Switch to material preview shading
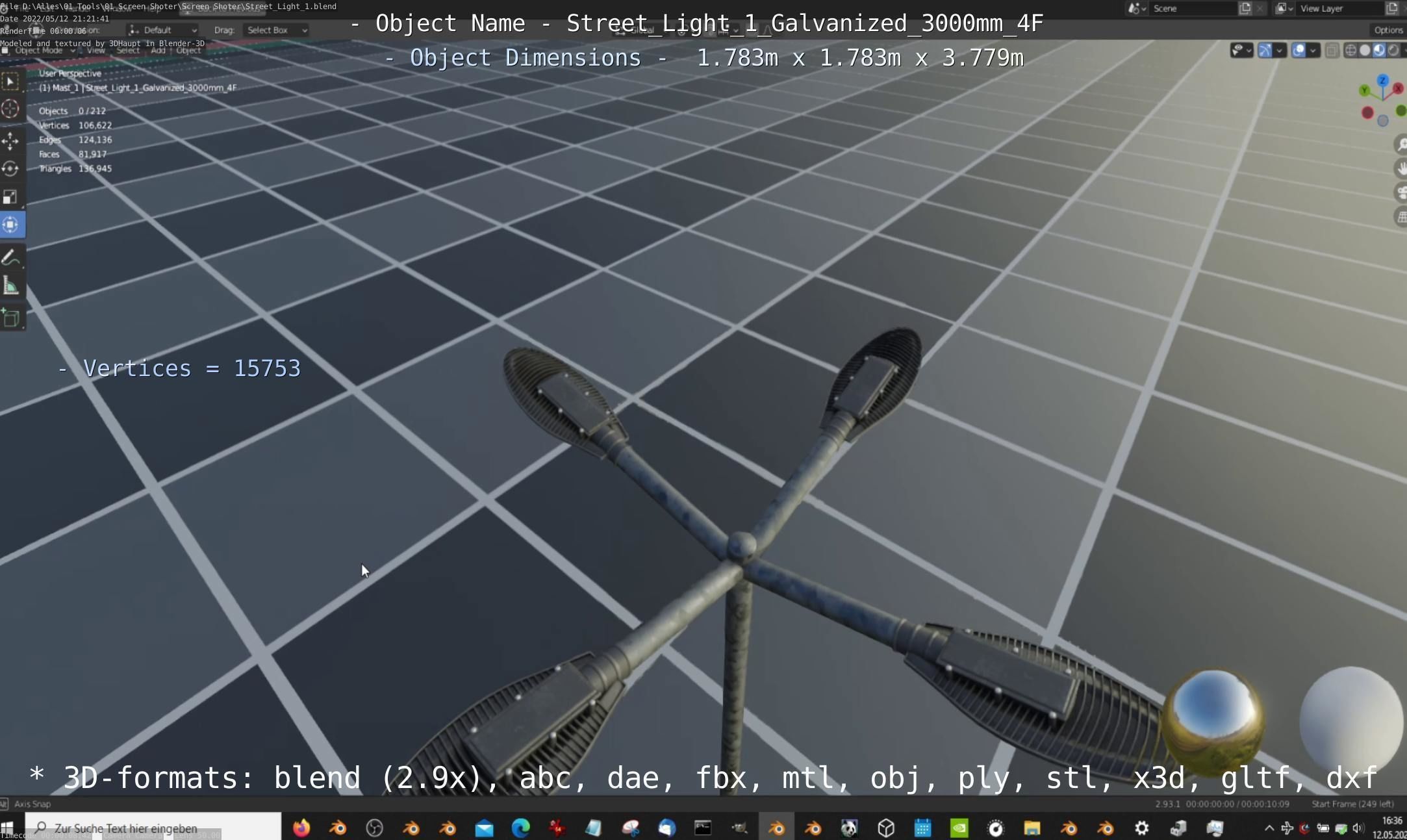The width and height of the screenshot is (1407, 840). (1378, 50)
